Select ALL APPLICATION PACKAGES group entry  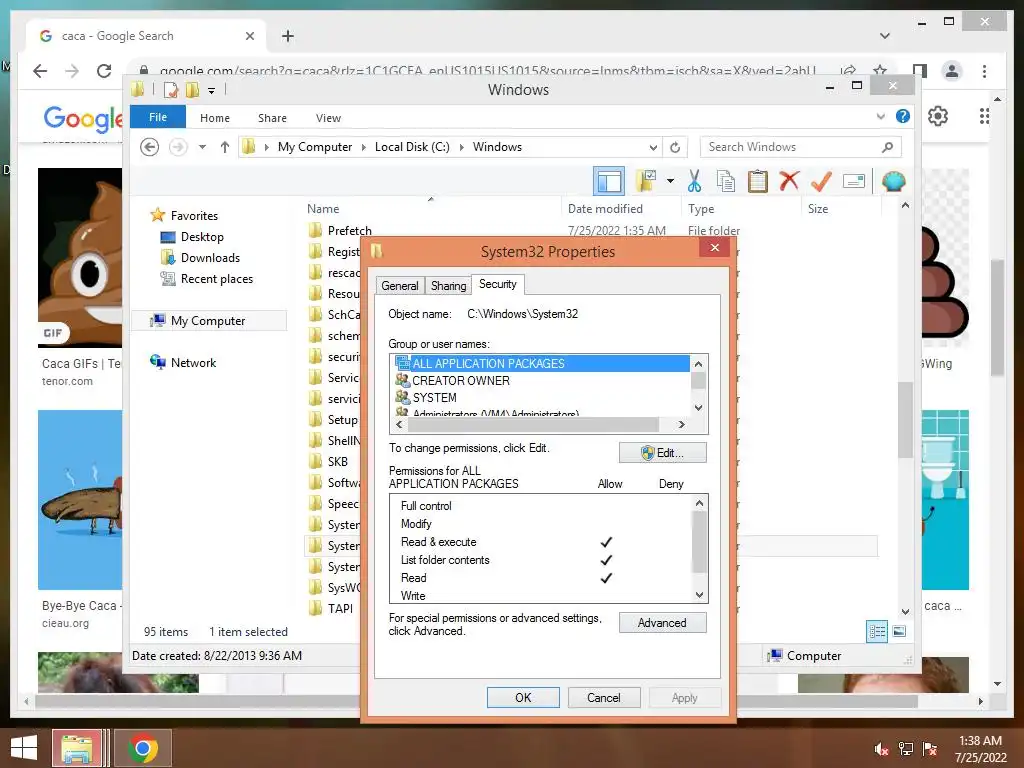click(x=541, y=364)
